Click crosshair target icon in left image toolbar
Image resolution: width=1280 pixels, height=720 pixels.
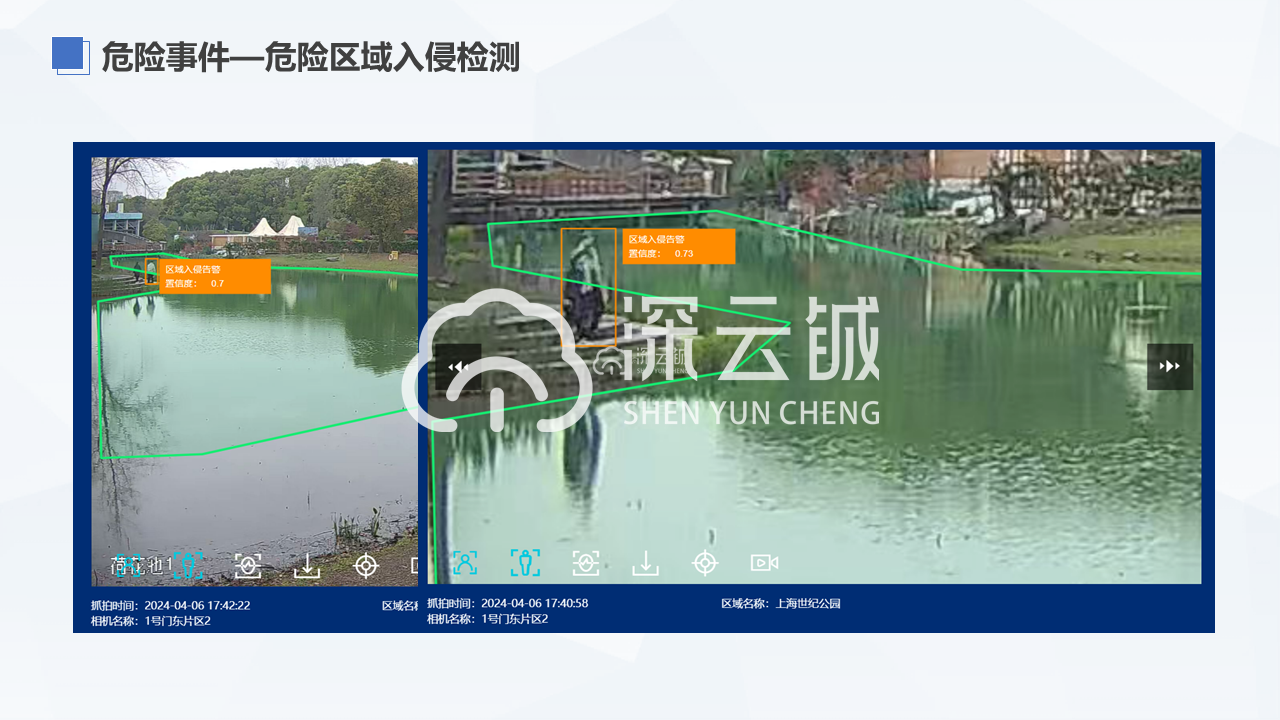(367, 565)
